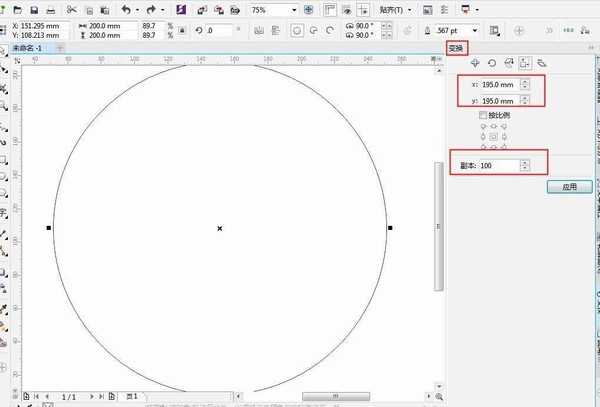The width and height of the screenshot is (600, 407).
Task: Select the Rotate transform icon
Action: pos(491,63)
